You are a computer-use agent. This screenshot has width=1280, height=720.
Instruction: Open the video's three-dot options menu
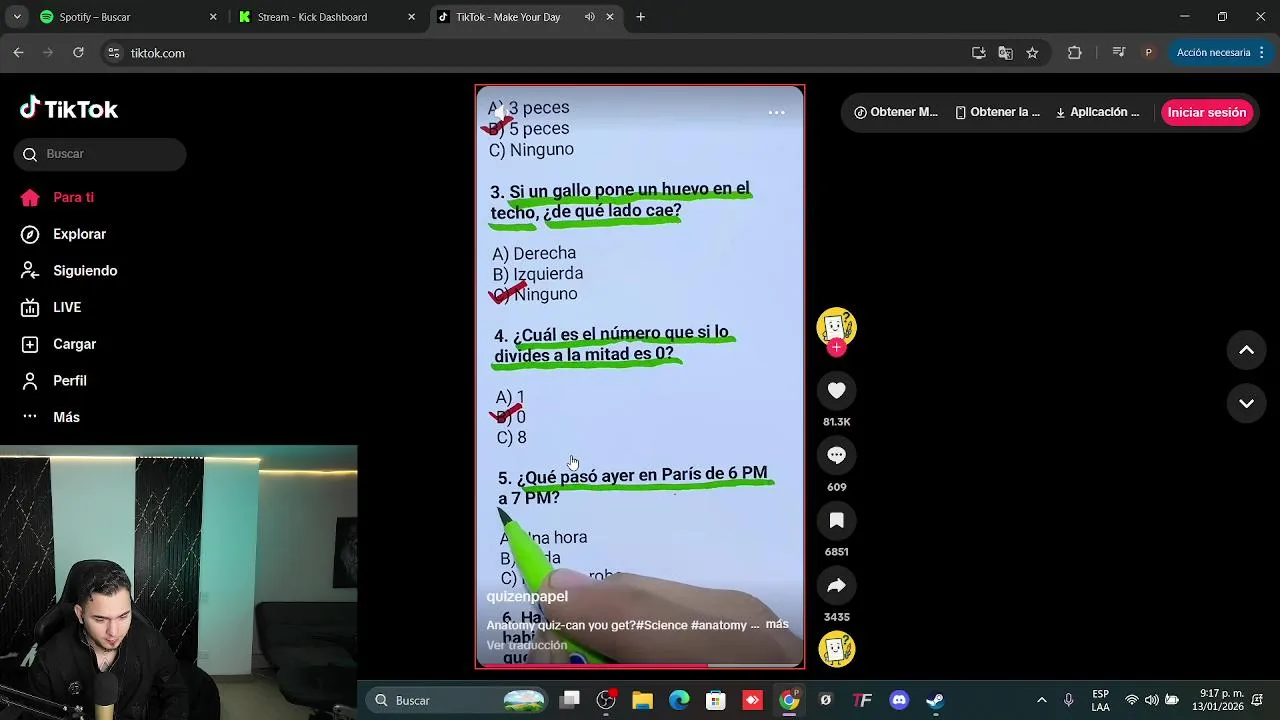coord(776,113)
